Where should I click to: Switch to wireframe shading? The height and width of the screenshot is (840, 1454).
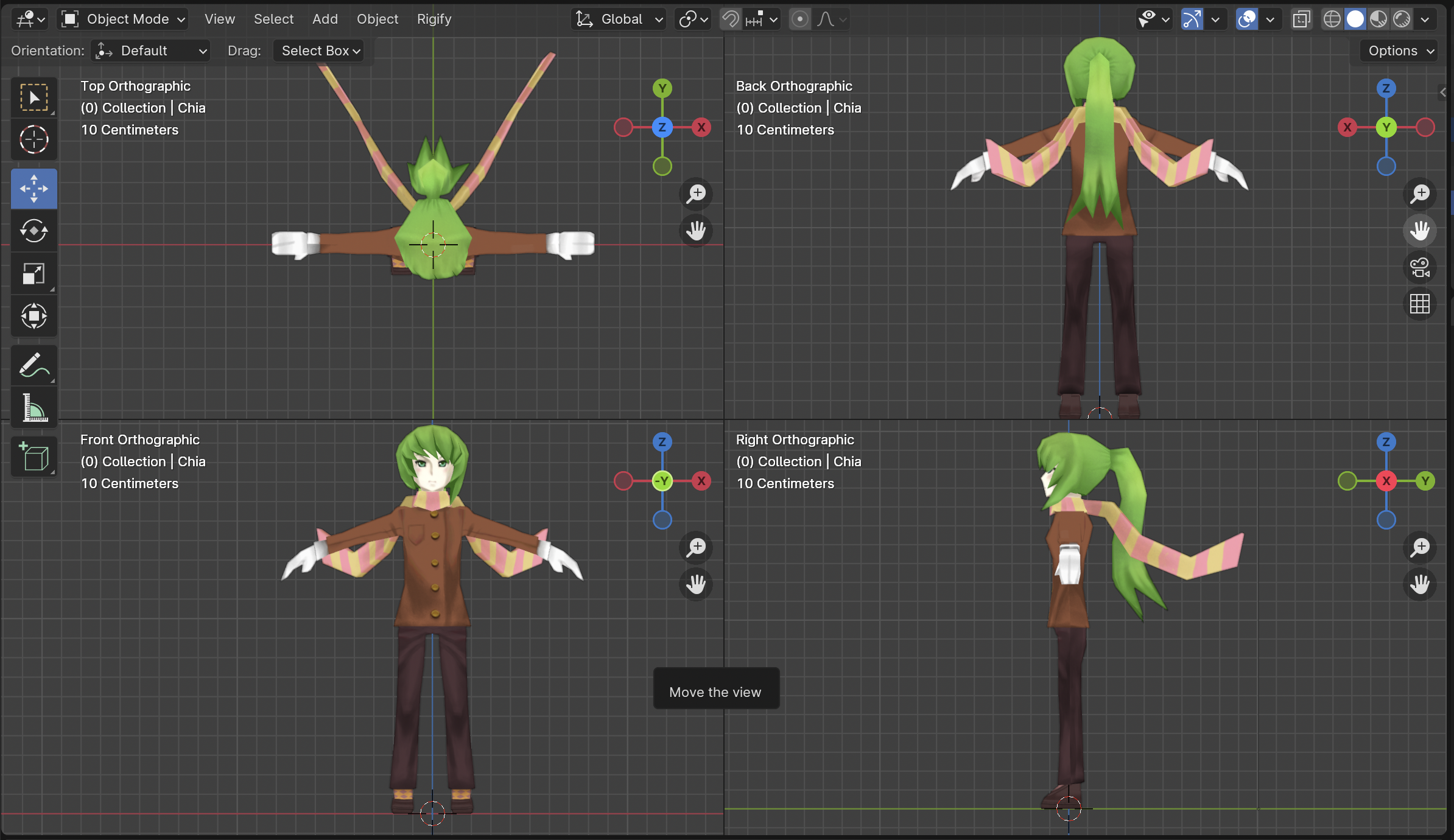point(1332,19)
